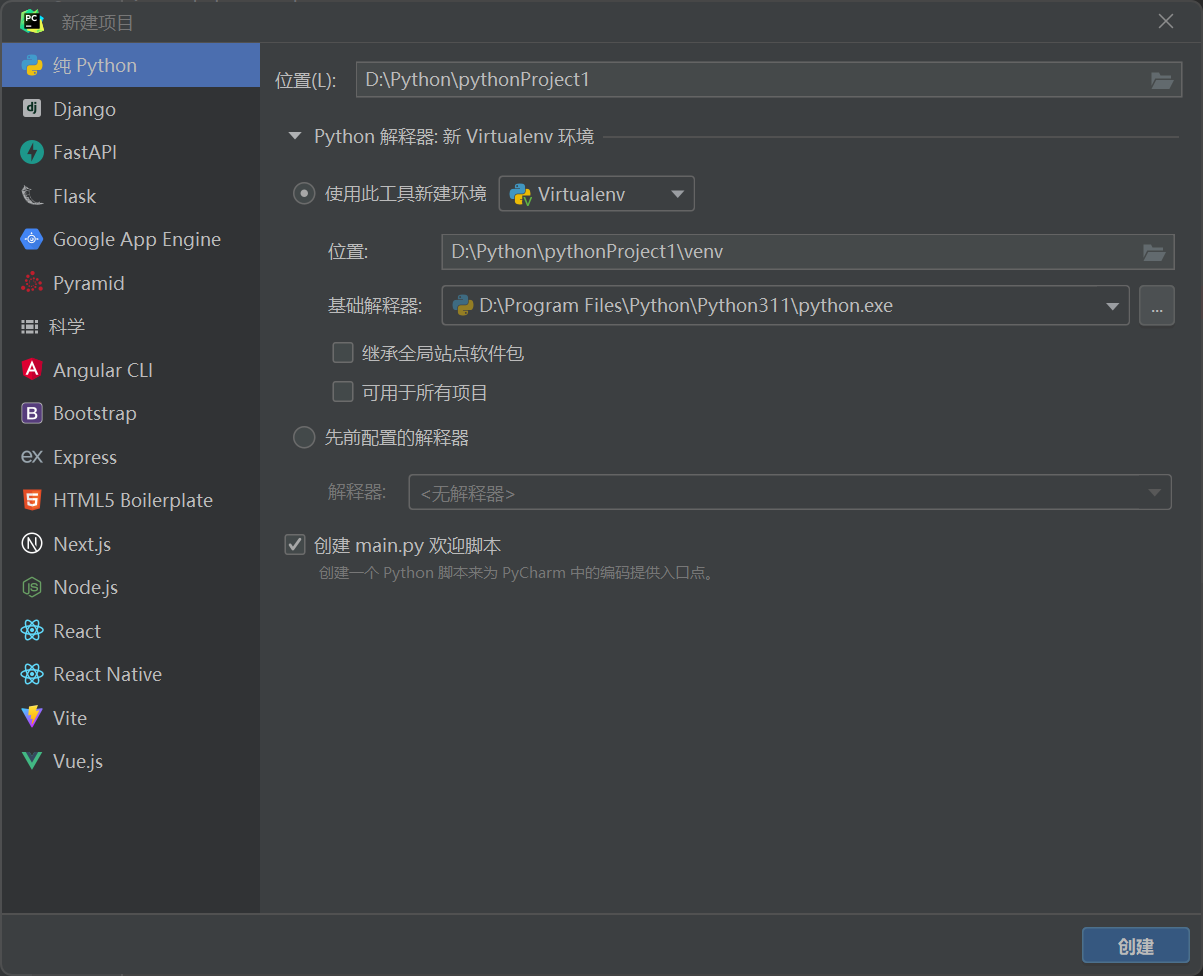Click the Node.js hexagon icon

click(x=32, y=587)
